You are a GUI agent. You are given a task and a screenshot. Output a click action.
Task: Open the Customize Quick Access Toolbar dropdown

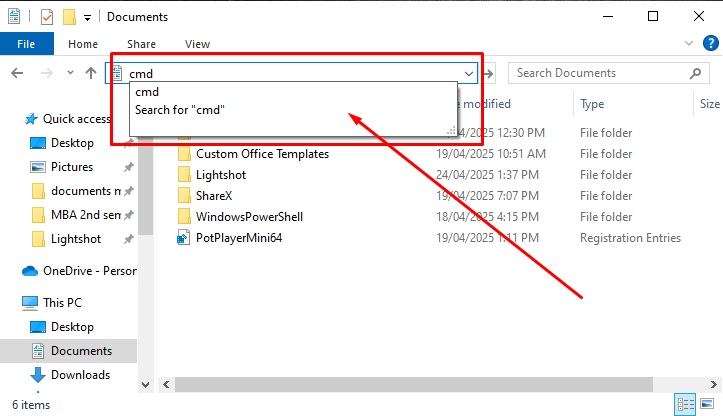[88, 17]
